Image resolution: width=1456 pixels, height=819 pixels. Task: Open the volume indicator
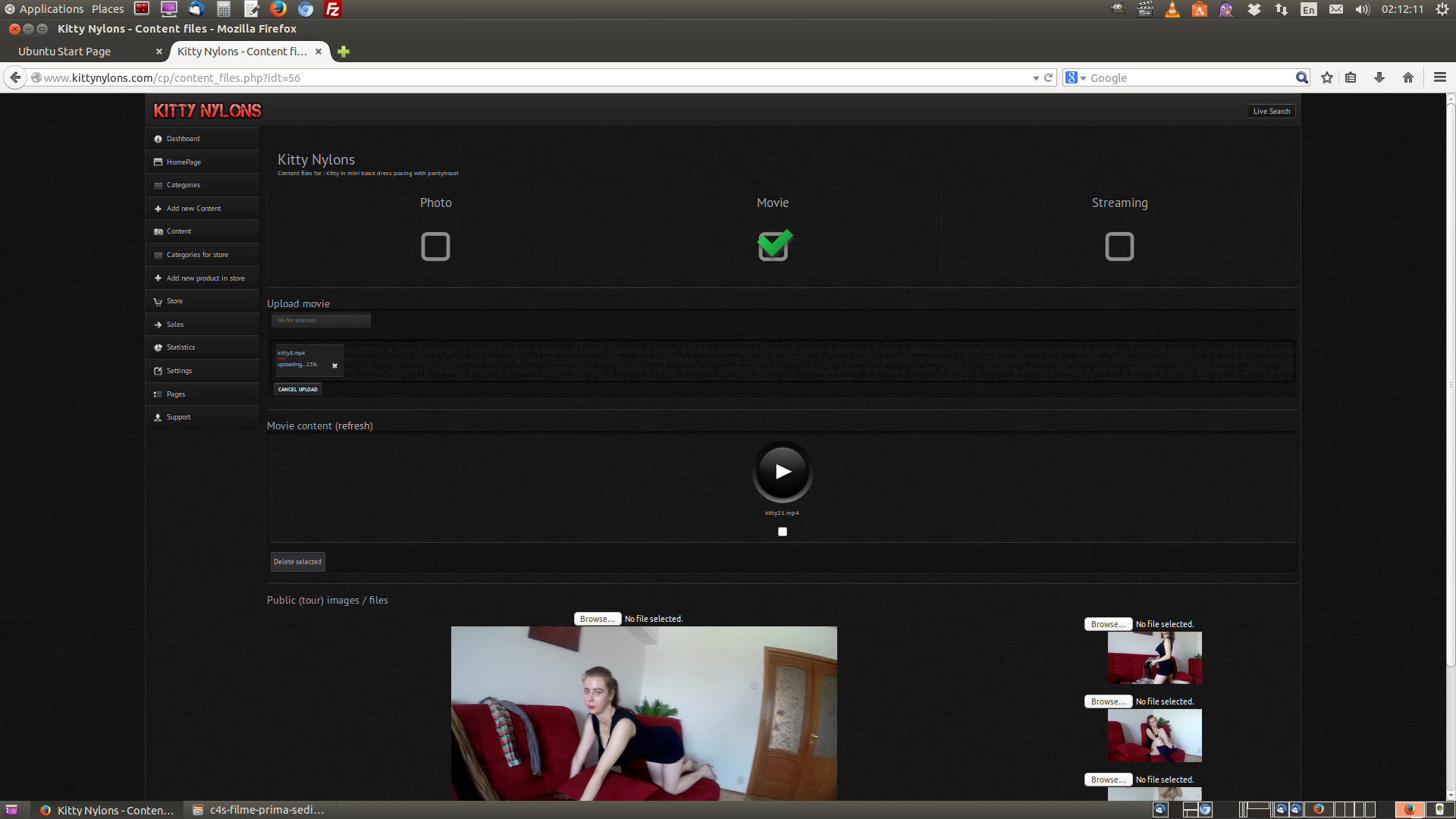pyautogui.click(x=1363, y=9)
